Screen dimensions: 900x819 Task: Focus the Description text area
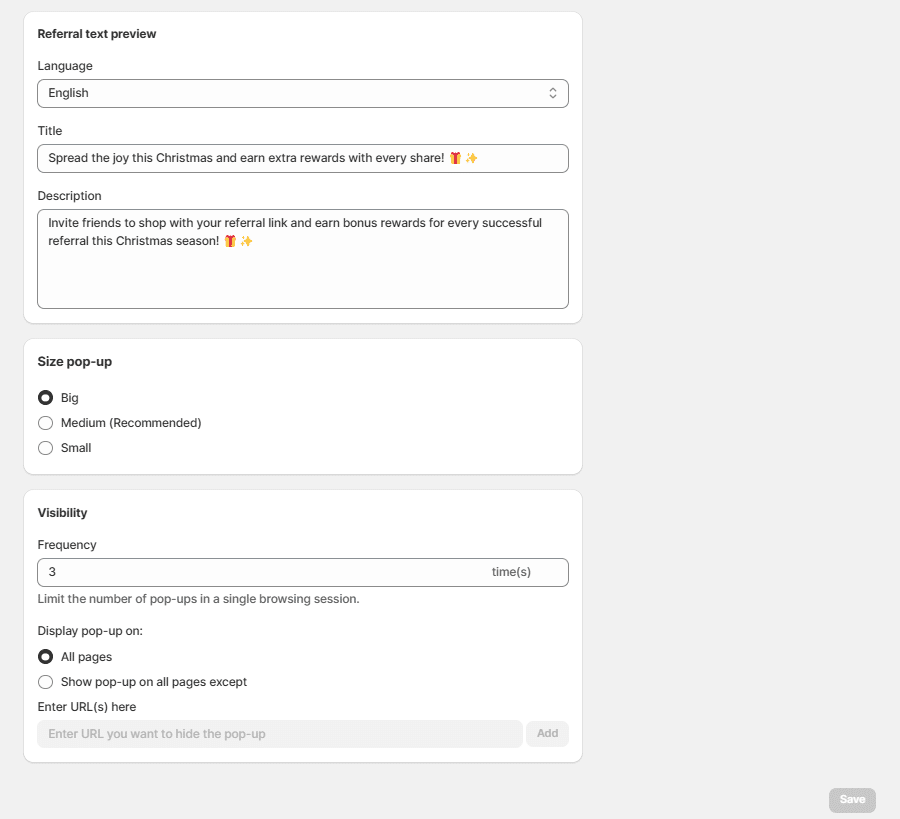pos(302,270)
